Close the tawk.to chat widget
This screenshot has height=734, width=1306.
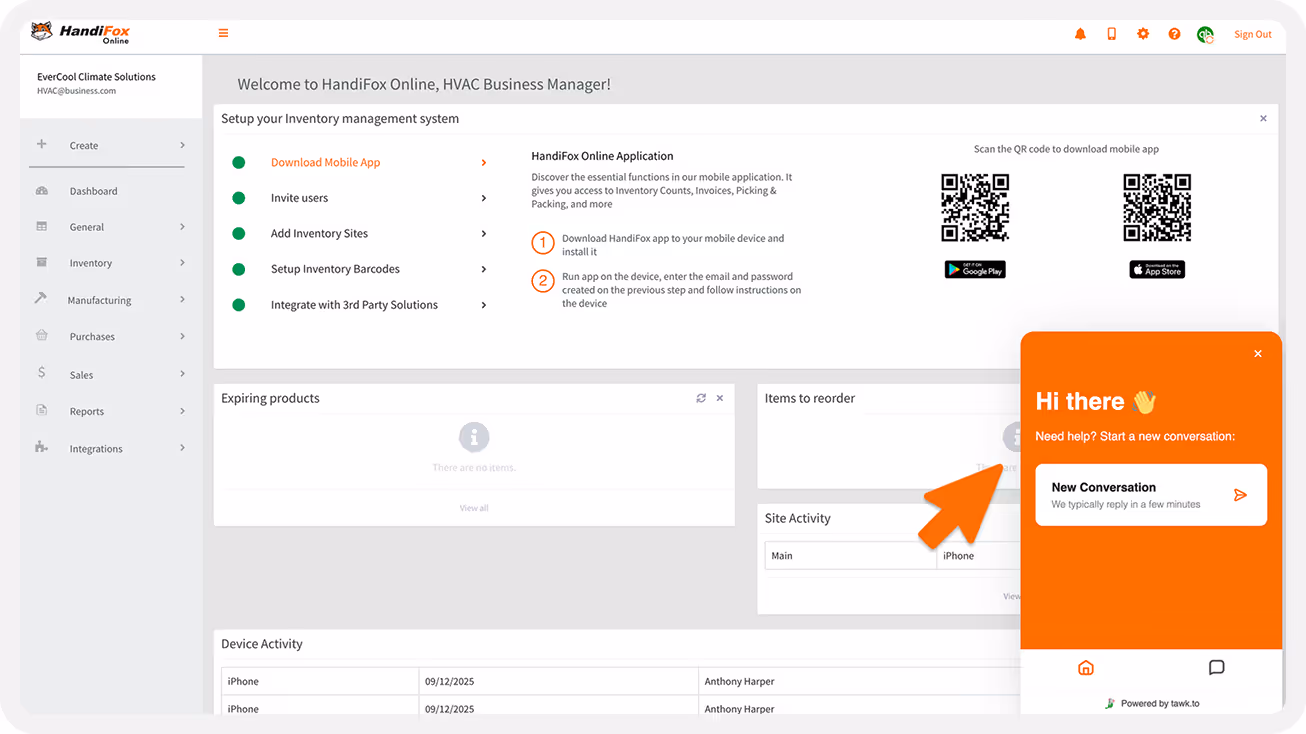[x=1258, y=354]
